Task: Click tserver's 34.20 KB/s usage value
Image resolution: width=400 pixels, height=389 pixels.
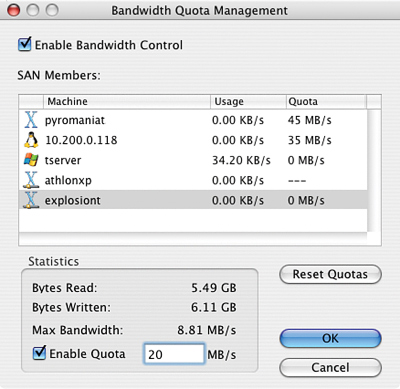Action: [x=241, y=160]
